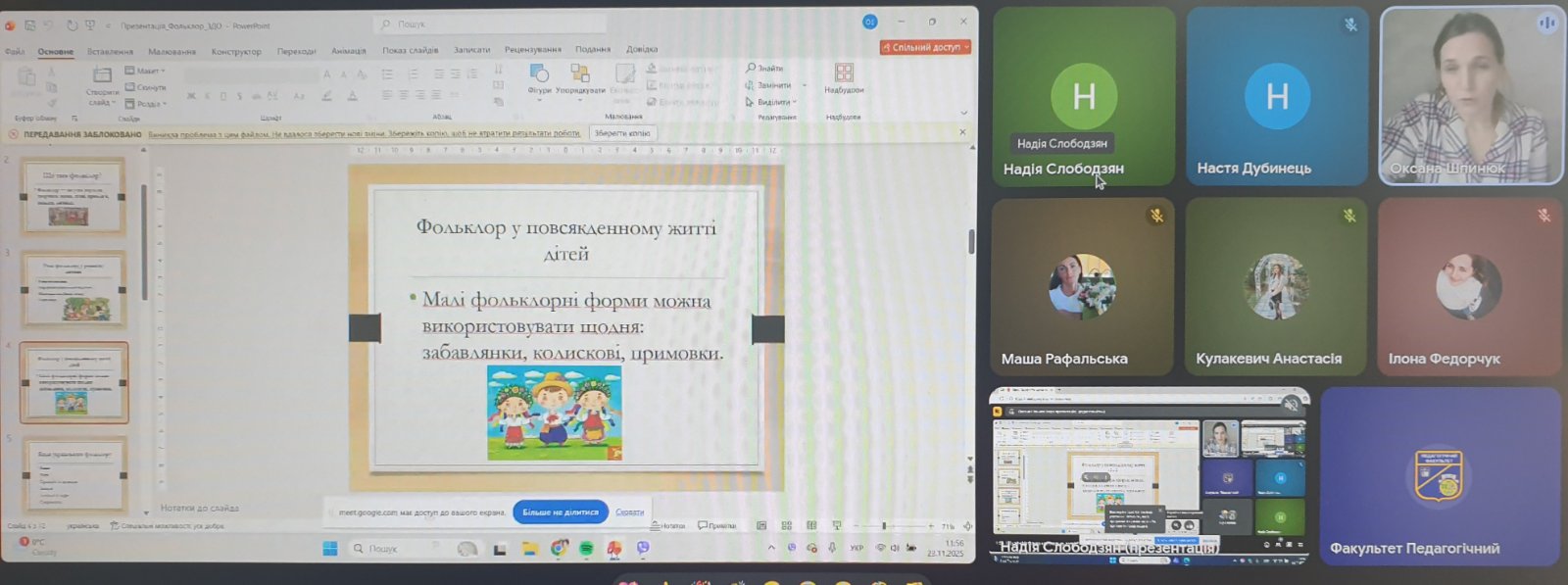The width and height of the screenshot is (1568, 585).
Task: Click the decrease font size icon
Action: (343, 74)
